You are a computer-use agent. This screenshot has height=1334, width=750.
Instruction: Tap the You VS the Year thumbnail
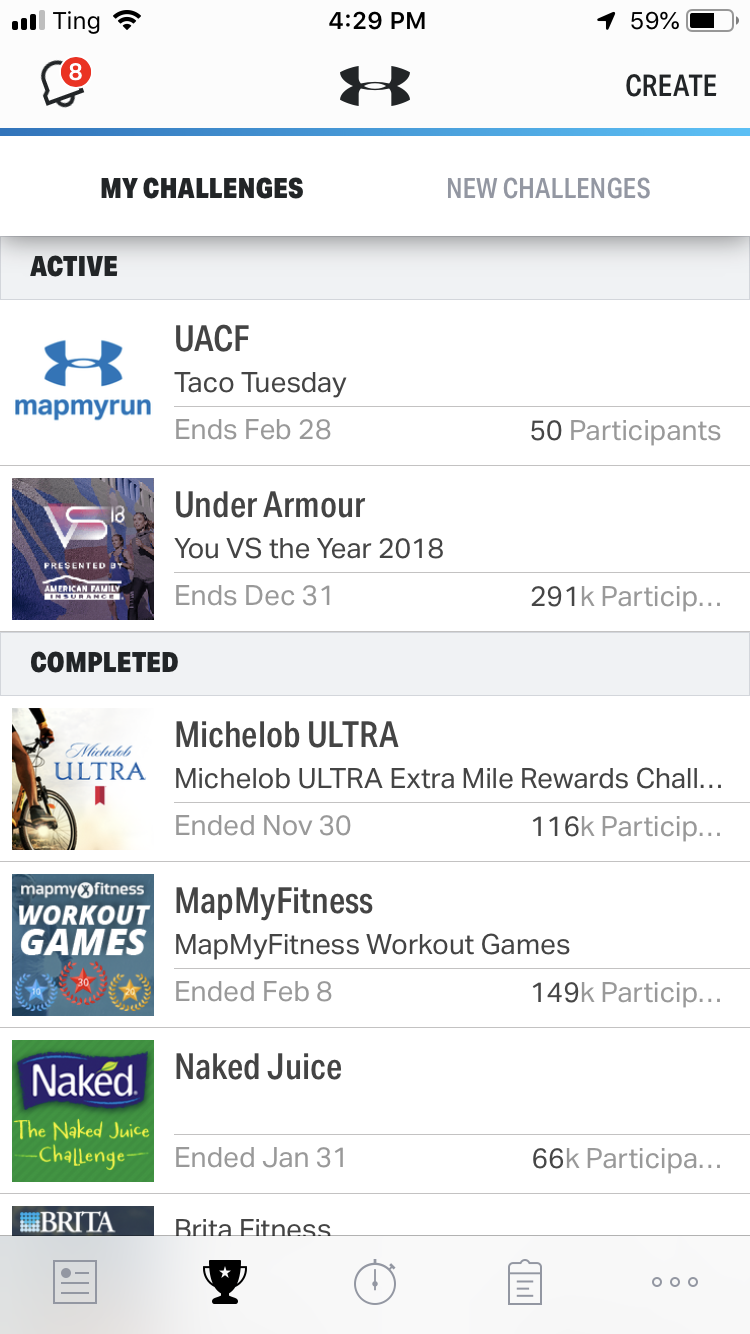(83, 548)
